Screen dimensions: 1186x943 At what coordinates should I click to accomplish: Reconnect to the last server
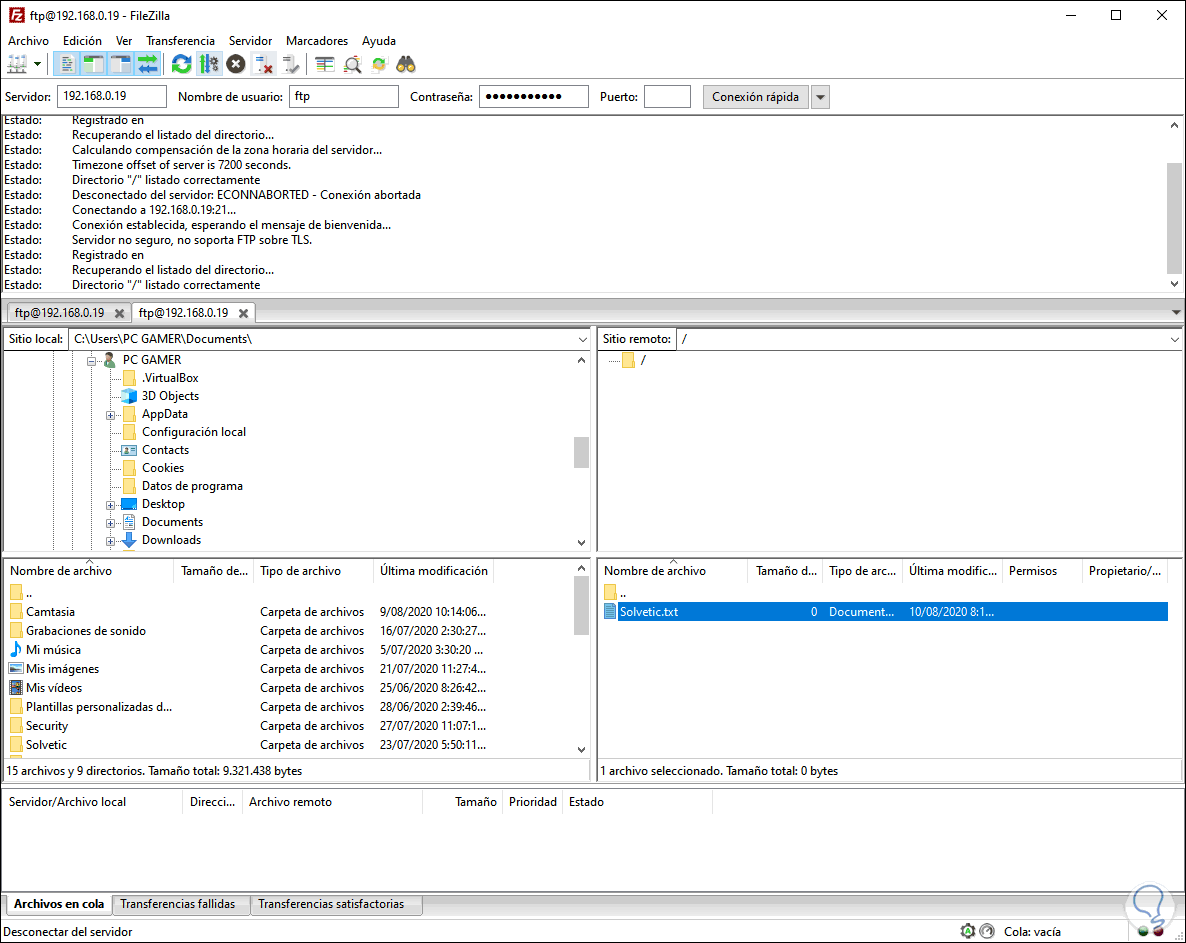(290, 64)
